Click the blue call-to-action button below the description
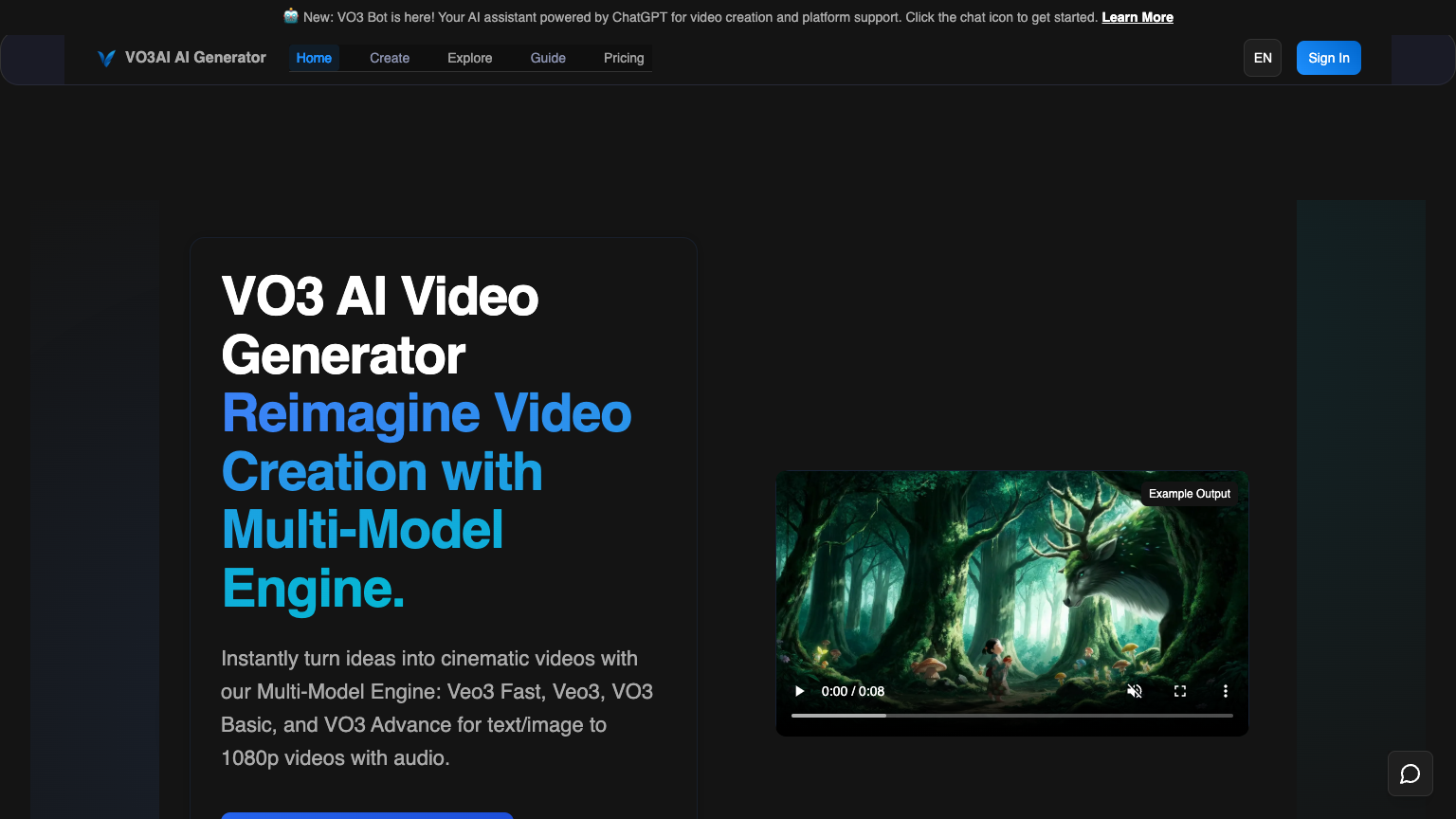 point(367,816)
